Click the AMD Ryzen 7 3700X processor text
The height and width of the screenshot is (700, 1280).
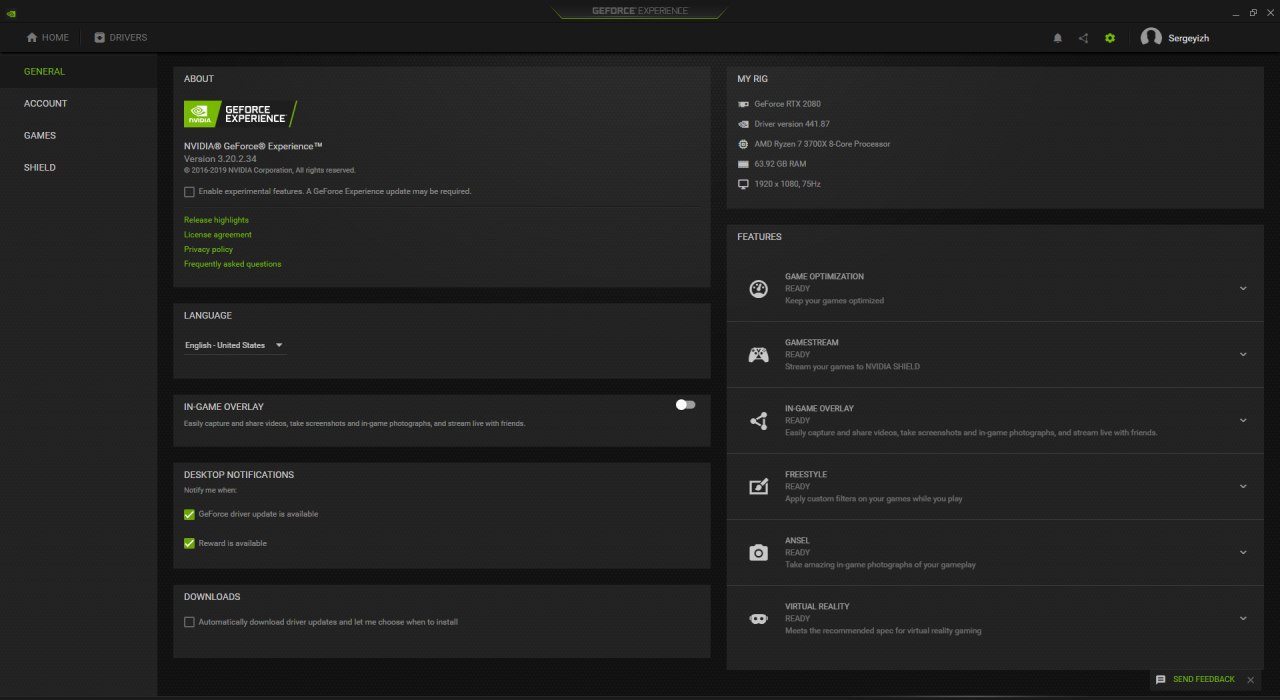pyautogui.click(x=822, y=144)
